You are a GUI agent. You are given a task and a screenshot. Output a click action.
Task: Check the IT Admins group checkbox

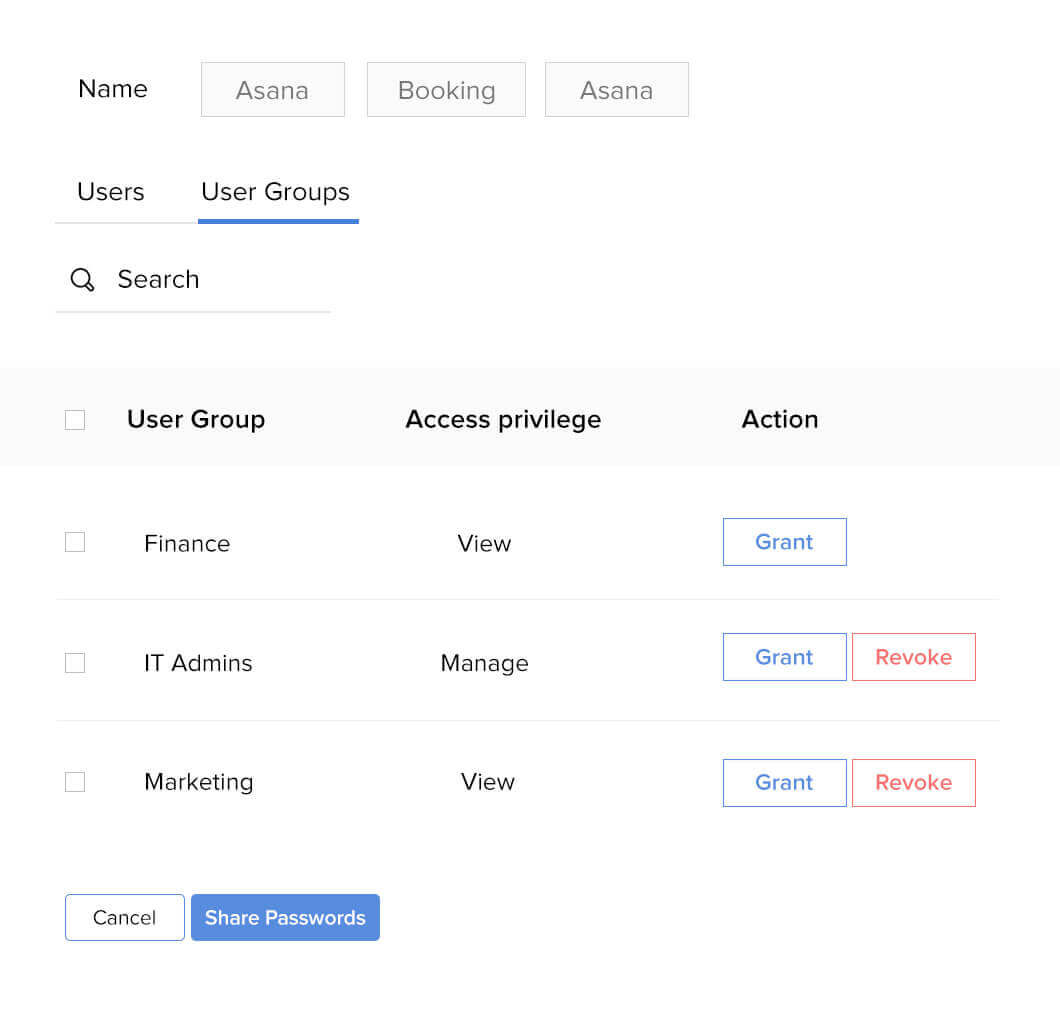tap(75, 662)
